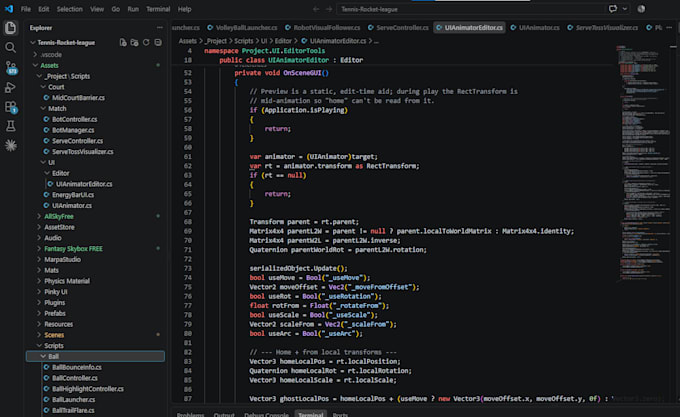Expand the Scenes folder
Screen dimensions: 680x417
[54, 335]
